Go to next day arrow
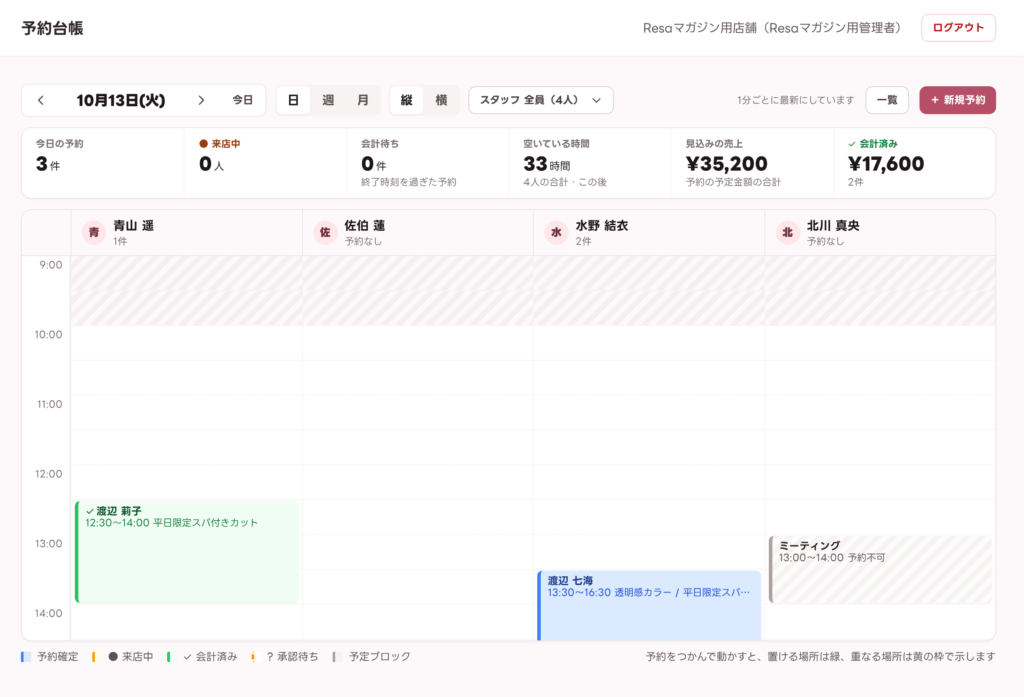Screen dimensions: 1024x697 (x=201, y=100)
